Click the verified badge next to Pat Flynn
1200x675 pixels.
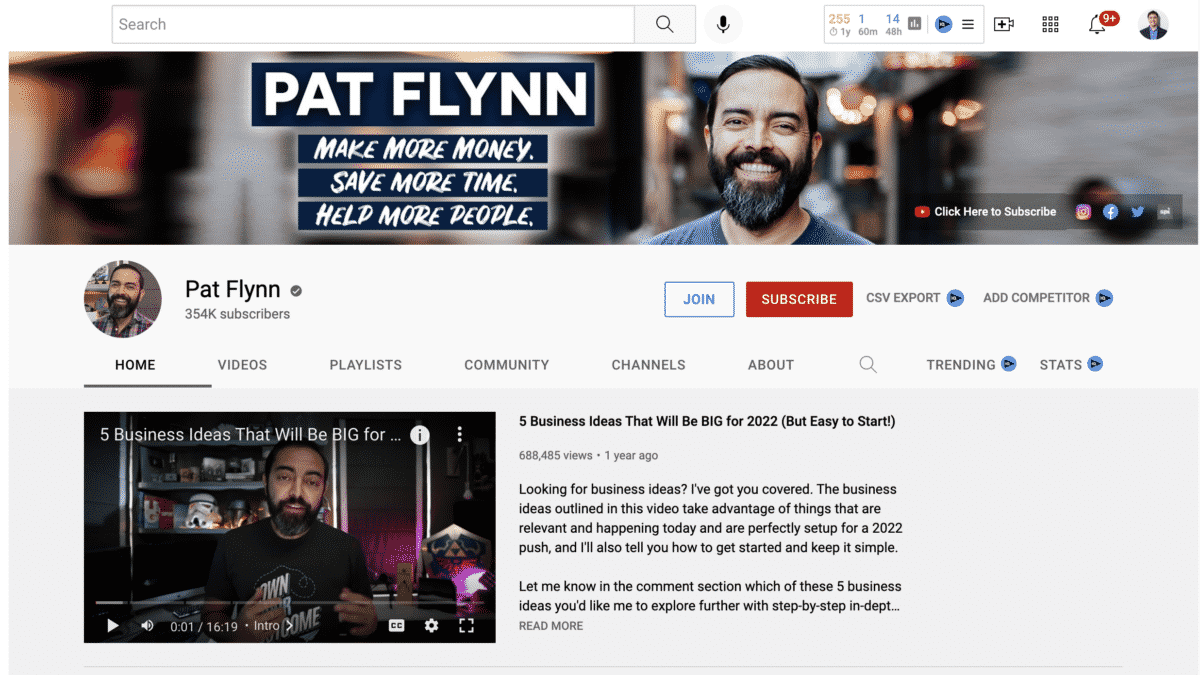point(296,291)
